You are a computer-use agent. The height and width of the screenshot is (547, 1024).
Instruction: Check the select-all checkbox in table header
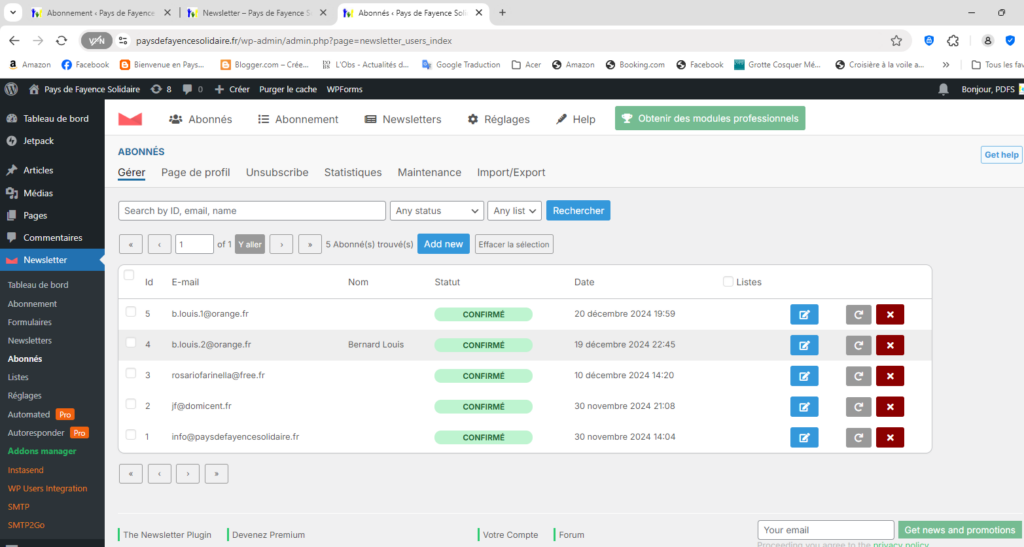[x=128, y=276]
